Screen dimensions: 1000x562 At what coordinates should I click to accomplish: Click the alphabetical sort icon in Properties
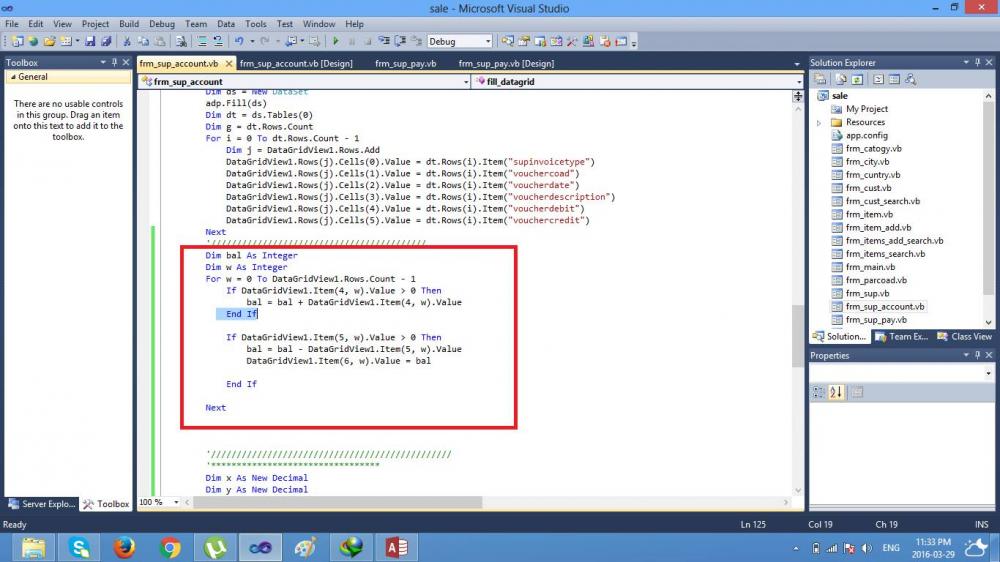[x=836, y=392]
